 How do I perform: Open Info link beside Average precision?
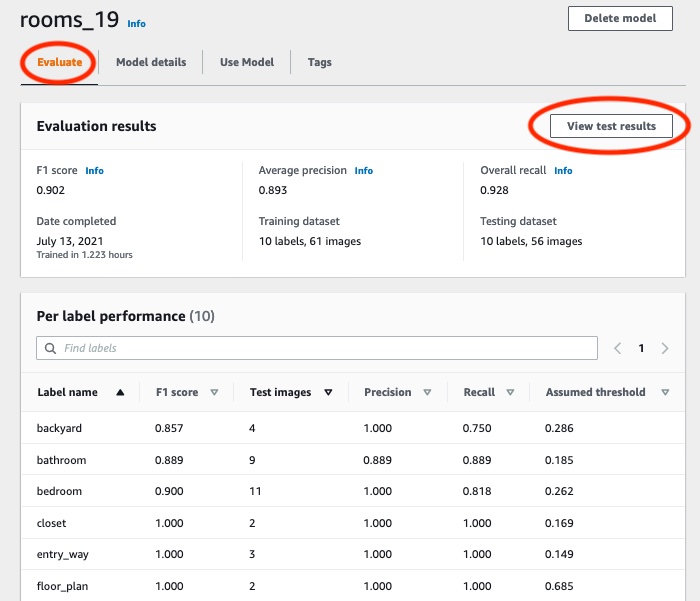pyautogui.click(x=364, y=171)
